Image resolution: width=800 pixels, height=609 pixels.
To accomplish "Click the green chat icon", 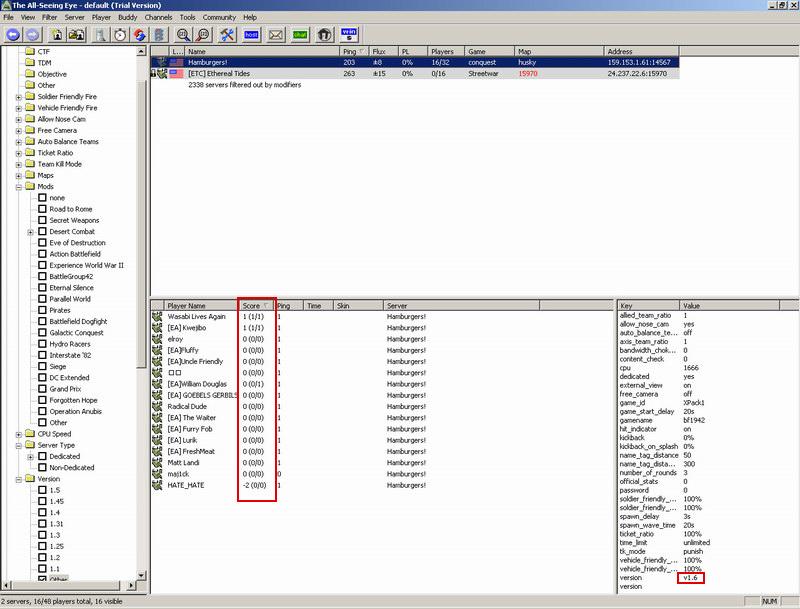I will 300,34.
